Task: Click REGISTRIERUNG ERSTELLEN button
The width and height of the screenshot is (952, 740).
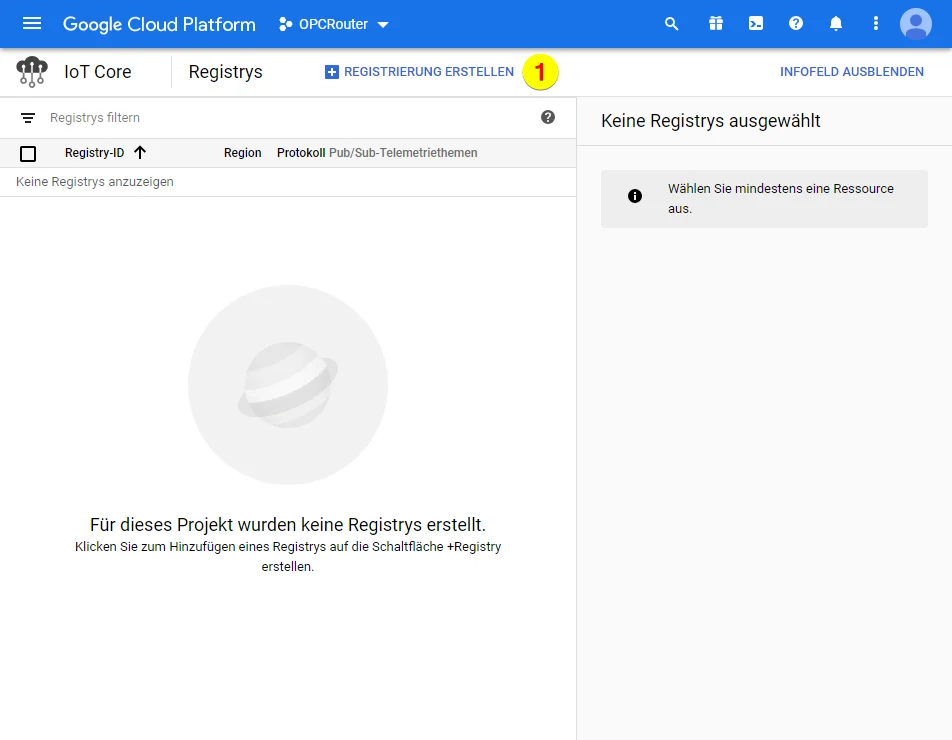Action: click(x=420, y=72)
